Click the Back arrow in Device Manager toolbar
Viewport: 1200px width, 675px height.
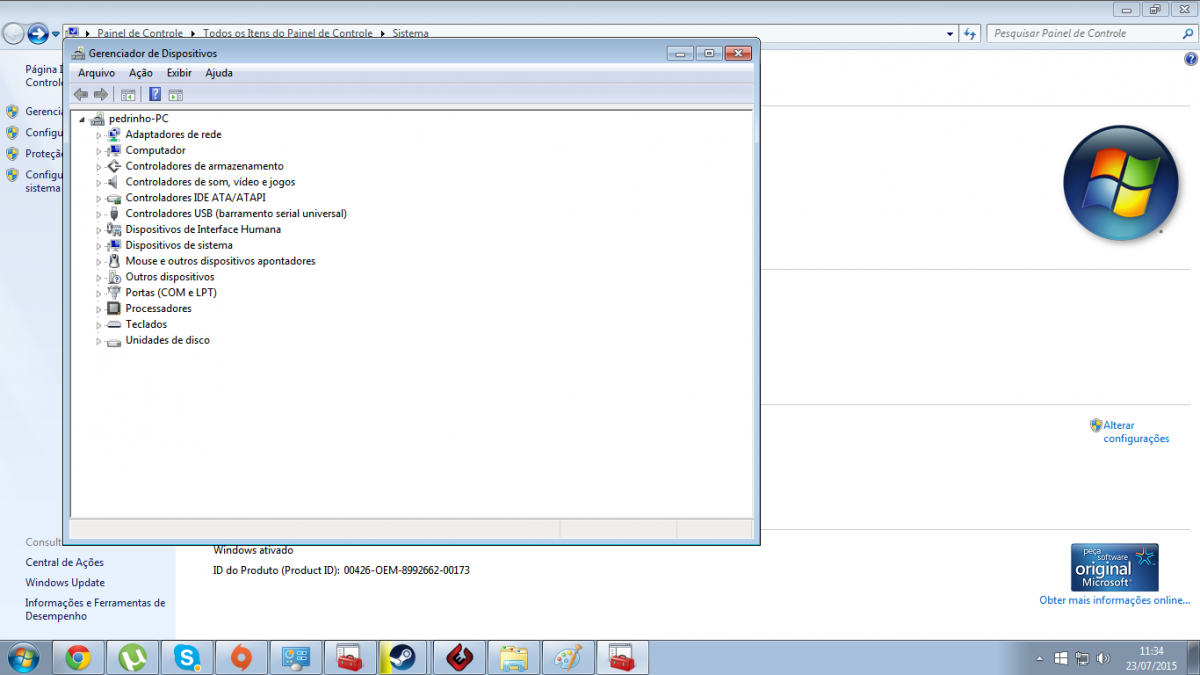click(81, 94)
